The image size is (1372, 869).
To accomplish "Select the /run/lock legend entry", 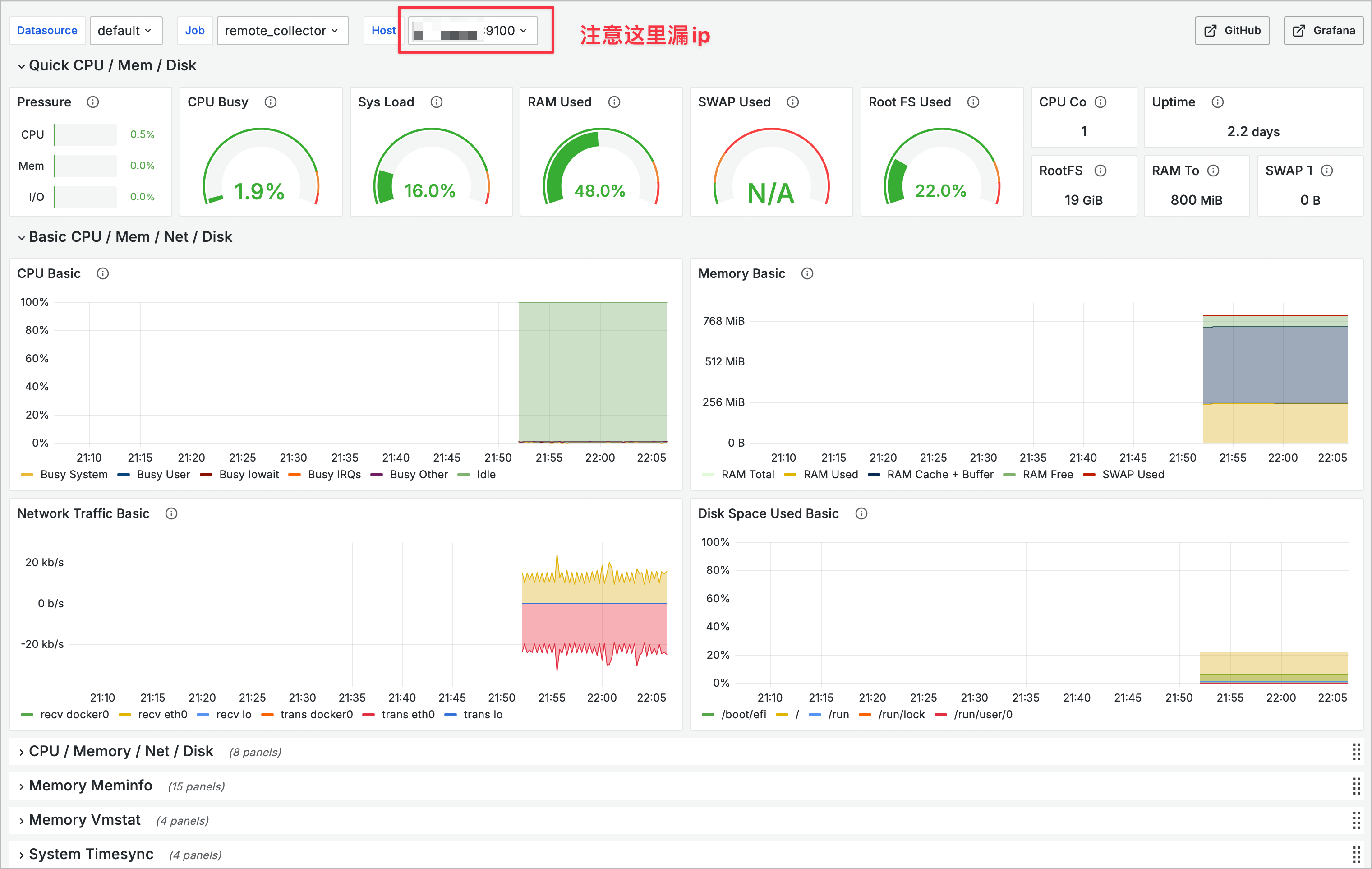I will coord(902,715).
